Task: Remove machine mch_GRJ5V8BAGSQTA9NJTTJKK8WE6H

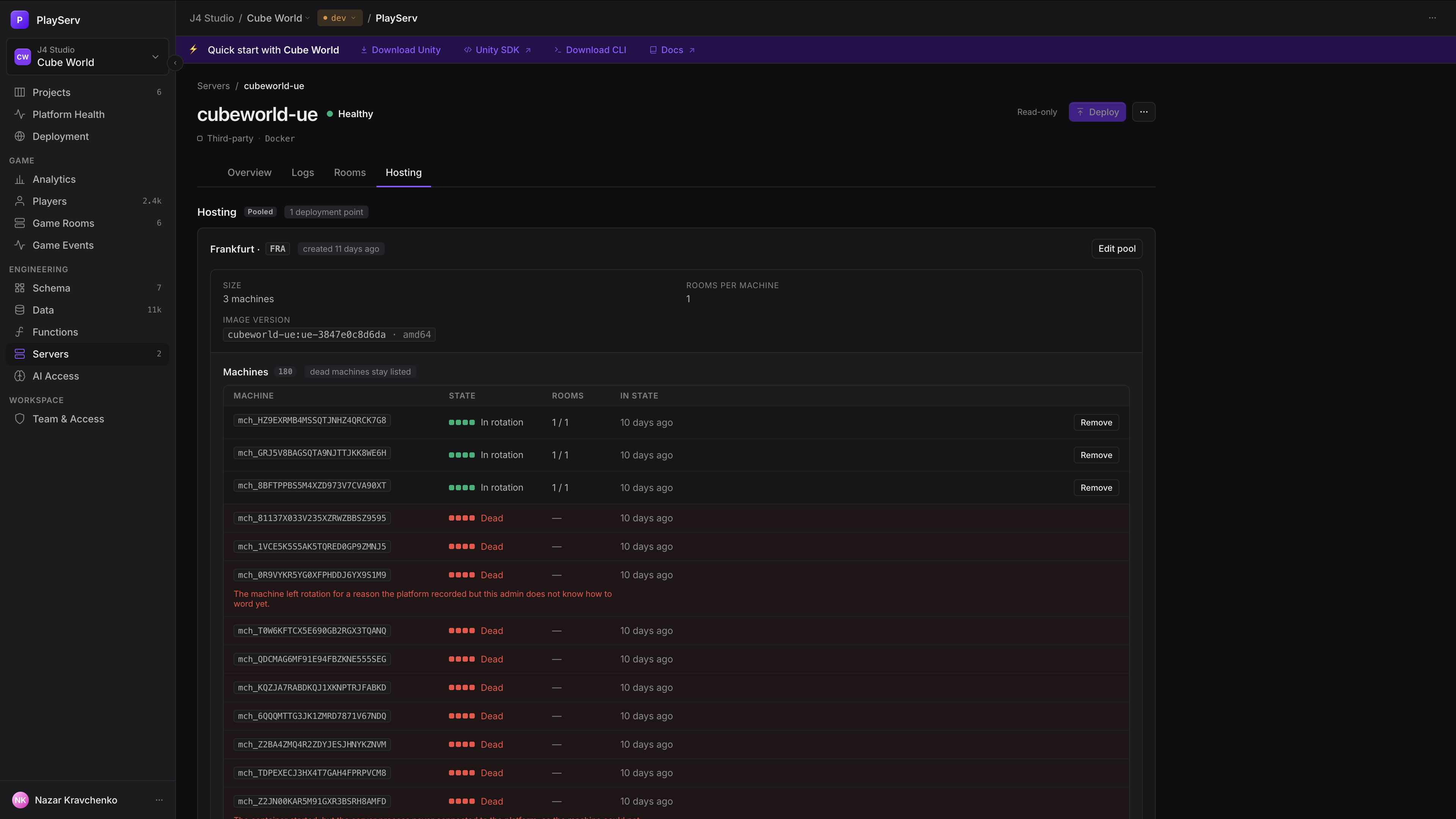Action: (x=1096, y=455)
